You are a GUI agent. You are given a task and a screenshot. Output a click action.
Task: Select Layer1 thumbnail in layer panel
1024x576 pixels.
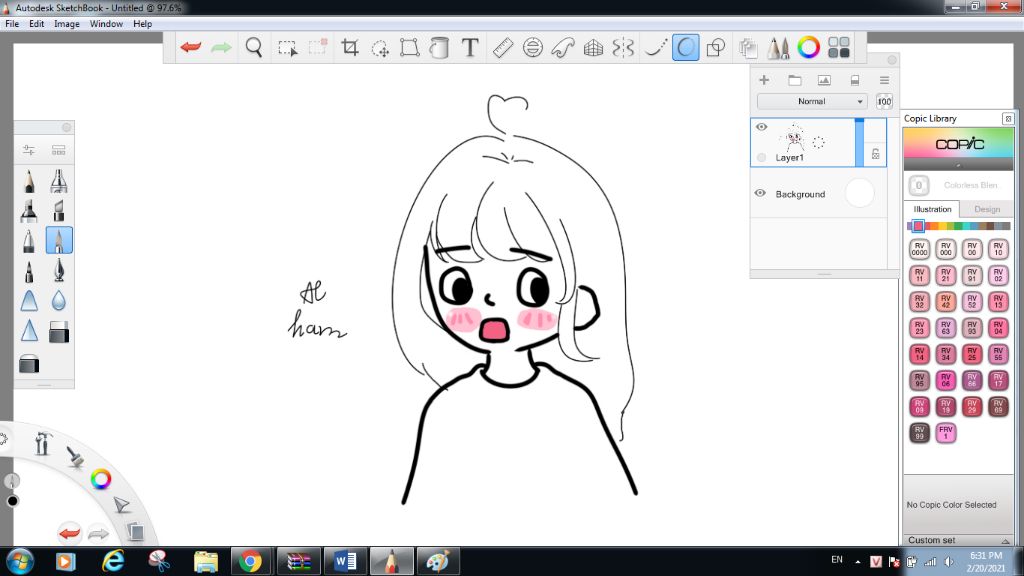click(x=795, y=138)
